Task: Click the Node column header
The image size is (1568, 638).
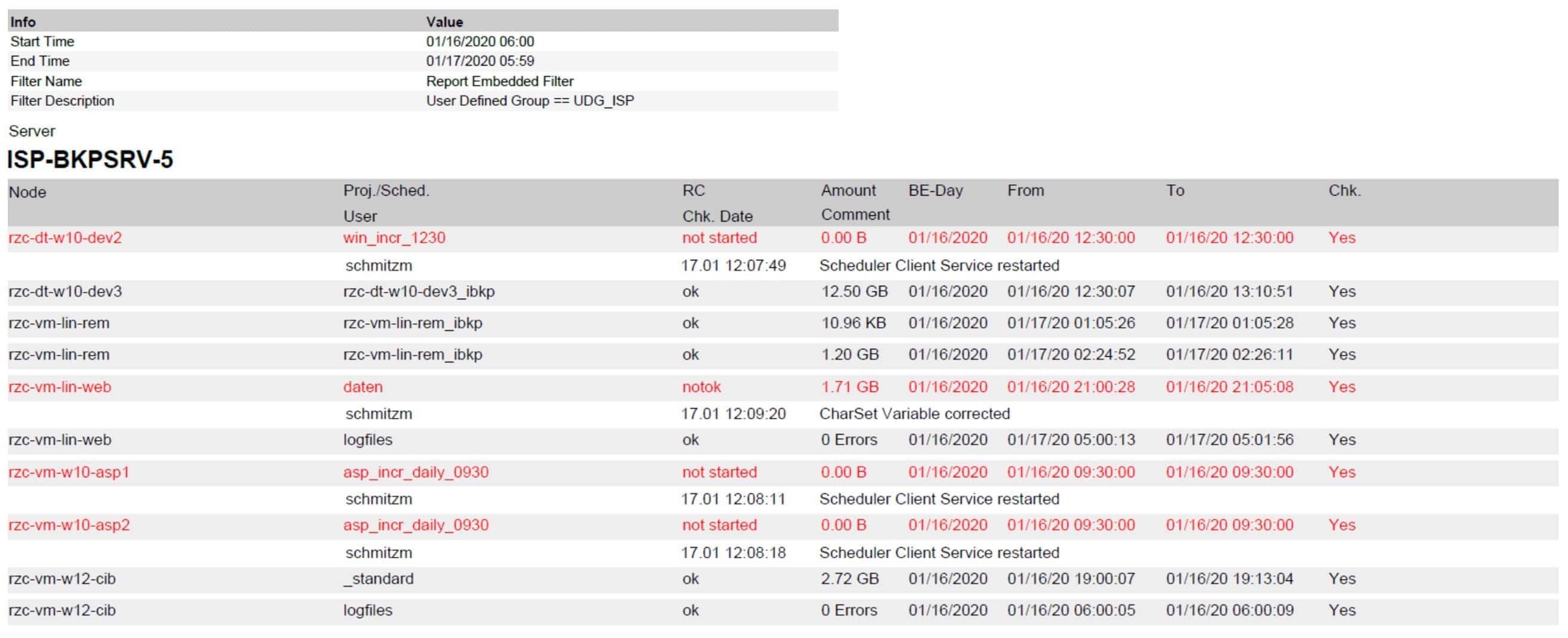Action: 27,193
